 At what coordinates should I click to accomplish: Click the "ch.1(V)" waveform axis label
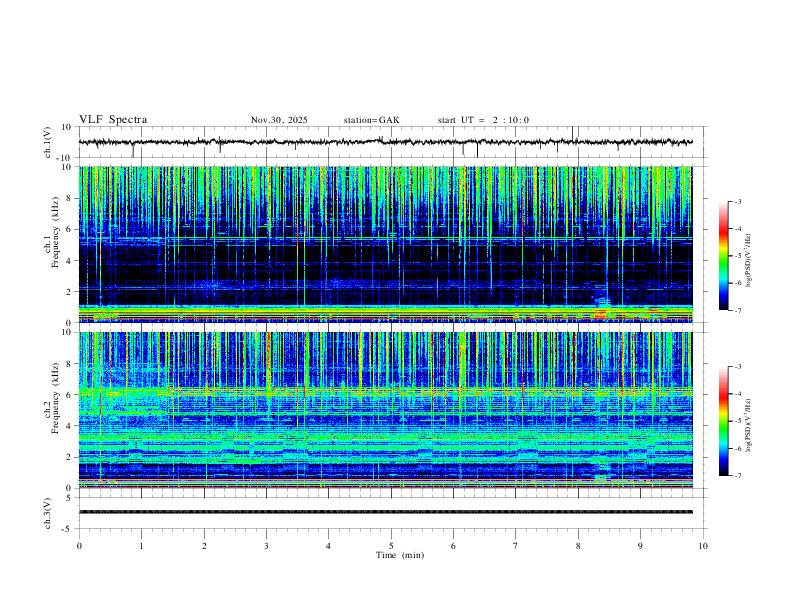(48, 142)
